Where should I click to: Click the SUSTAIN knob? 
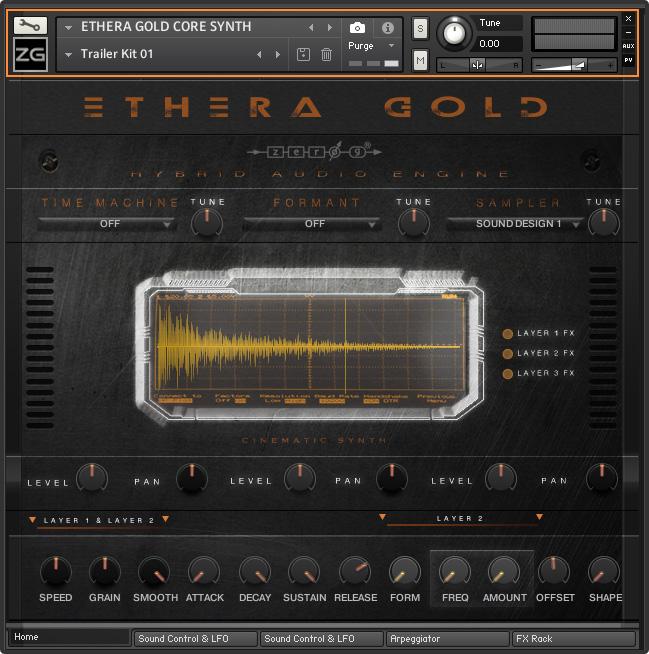(x=304, y=571)
